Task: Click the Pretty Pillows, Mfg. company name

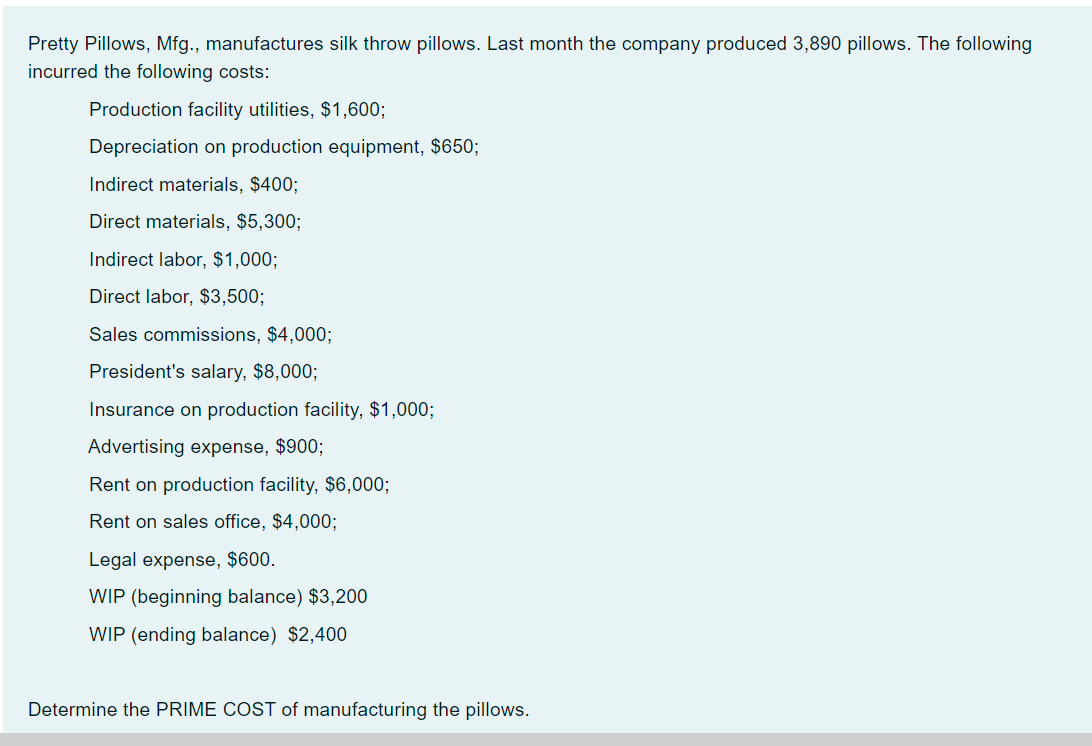Action: tap(114, 44)
